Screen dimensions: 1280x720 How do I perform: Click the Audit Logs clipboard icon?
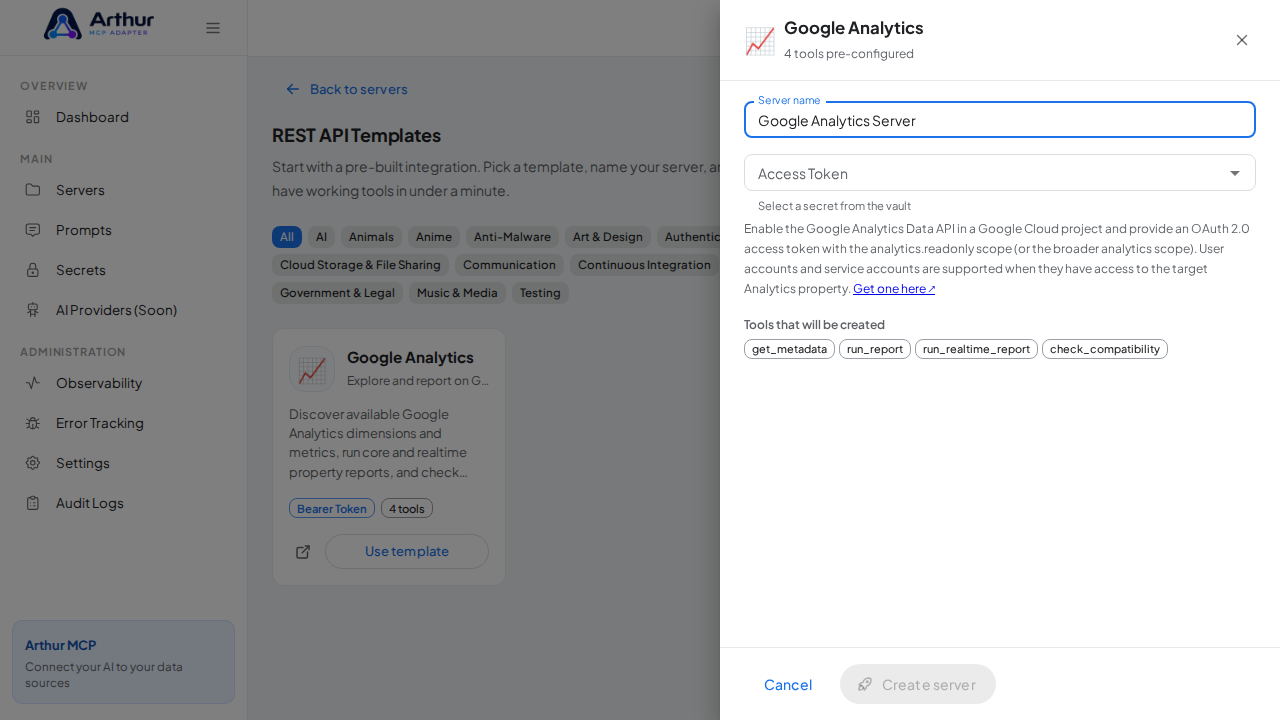click(33, 503)
